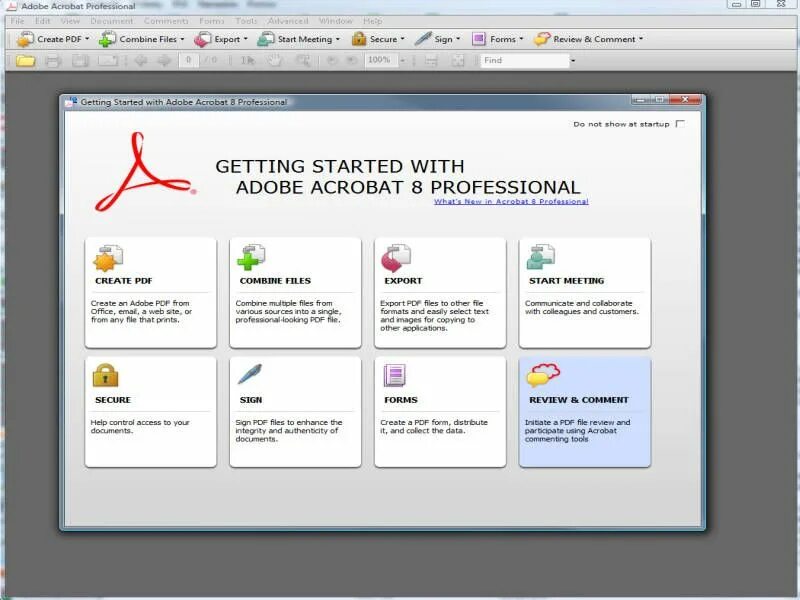Image resolution: width=800 pixels, height=600 pixels.
Task: Open the Tools menu
Action: pos(246,21)
